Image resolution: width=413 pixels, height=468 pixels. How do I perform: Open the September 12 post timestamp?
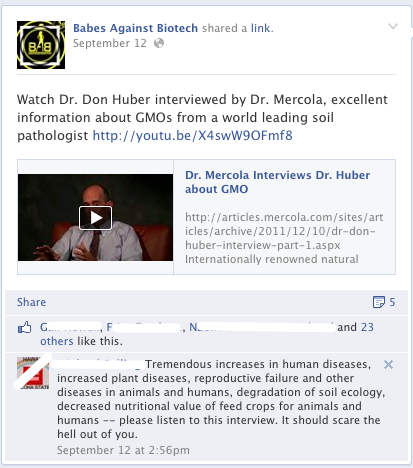tap(110, 43)
